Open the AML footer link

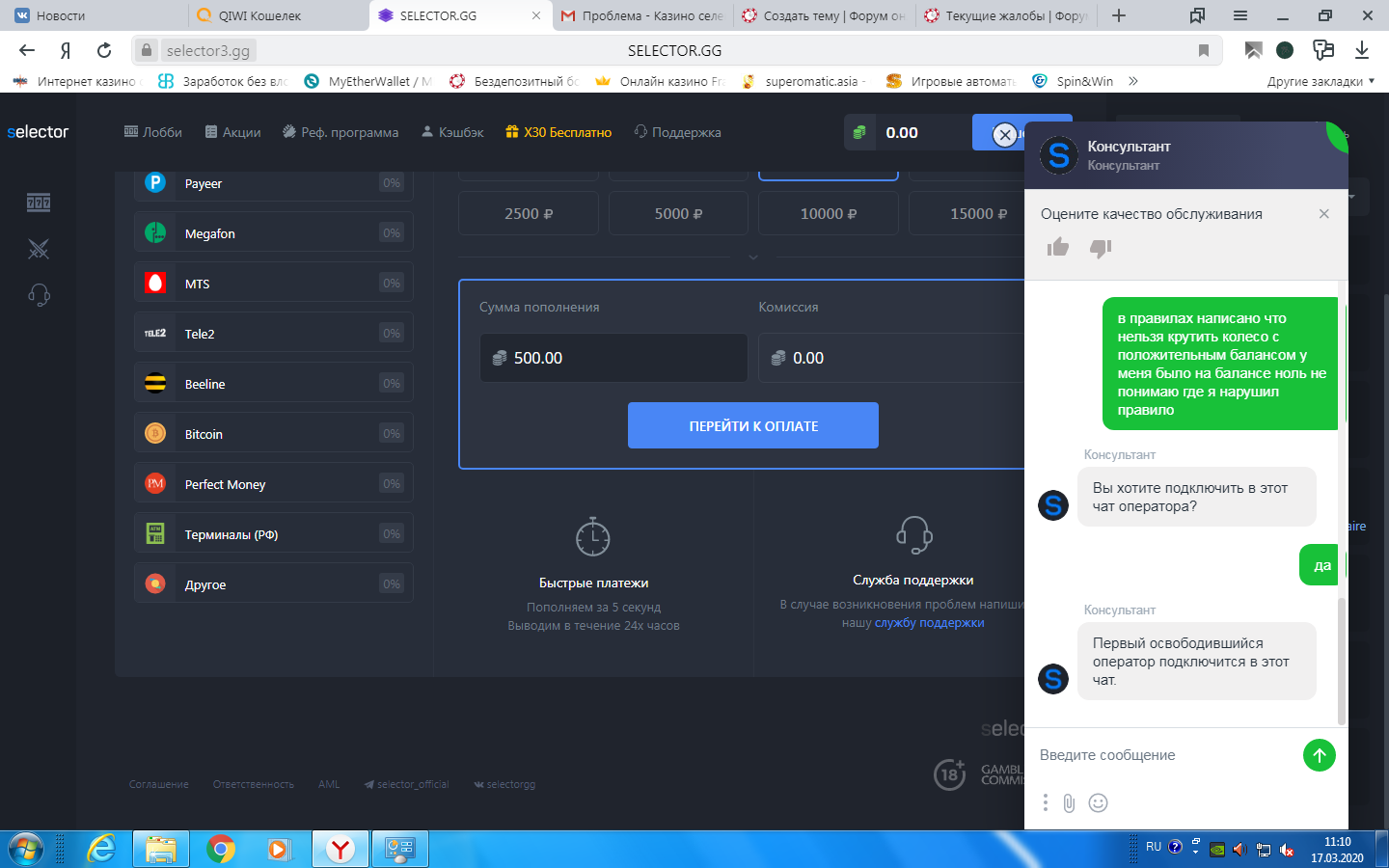329,784
